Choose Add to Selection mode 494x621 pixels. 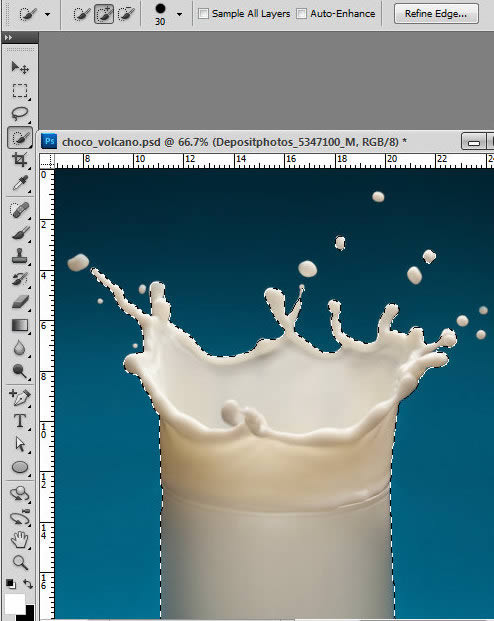104,14
